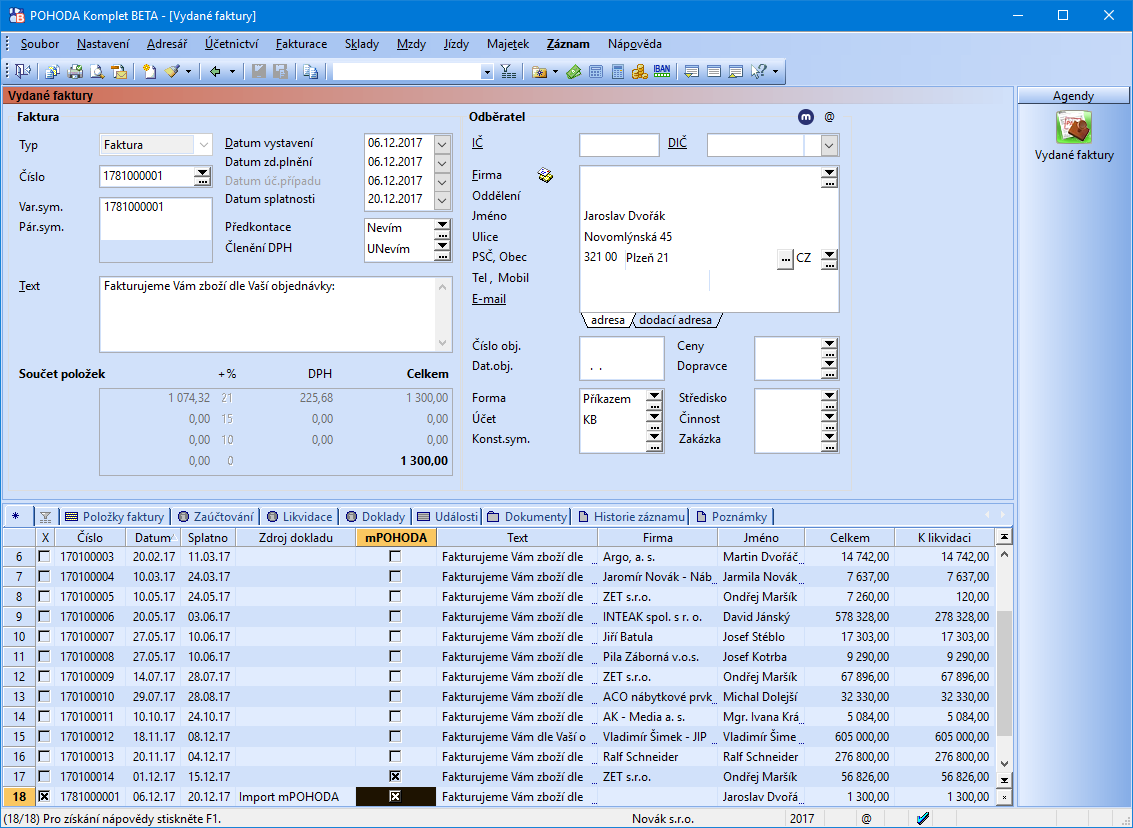Click the starred folder toolbar icon
This screenshot has width=1133, height=828.
click(539, 72)
